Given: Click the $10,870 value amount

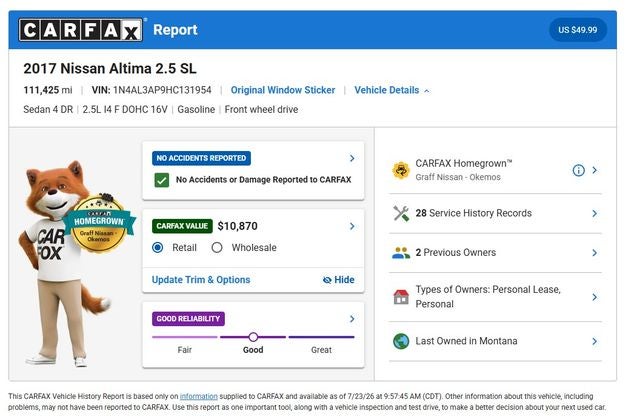Looking at the screenshot, I should (238, 226).
